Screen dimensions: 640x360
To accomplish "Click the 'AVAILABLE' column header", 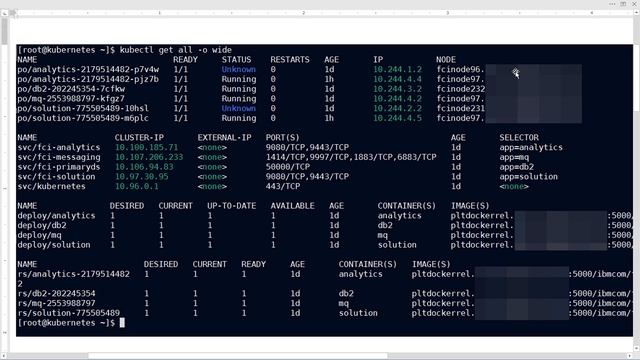I will click(x=292, y=206).
